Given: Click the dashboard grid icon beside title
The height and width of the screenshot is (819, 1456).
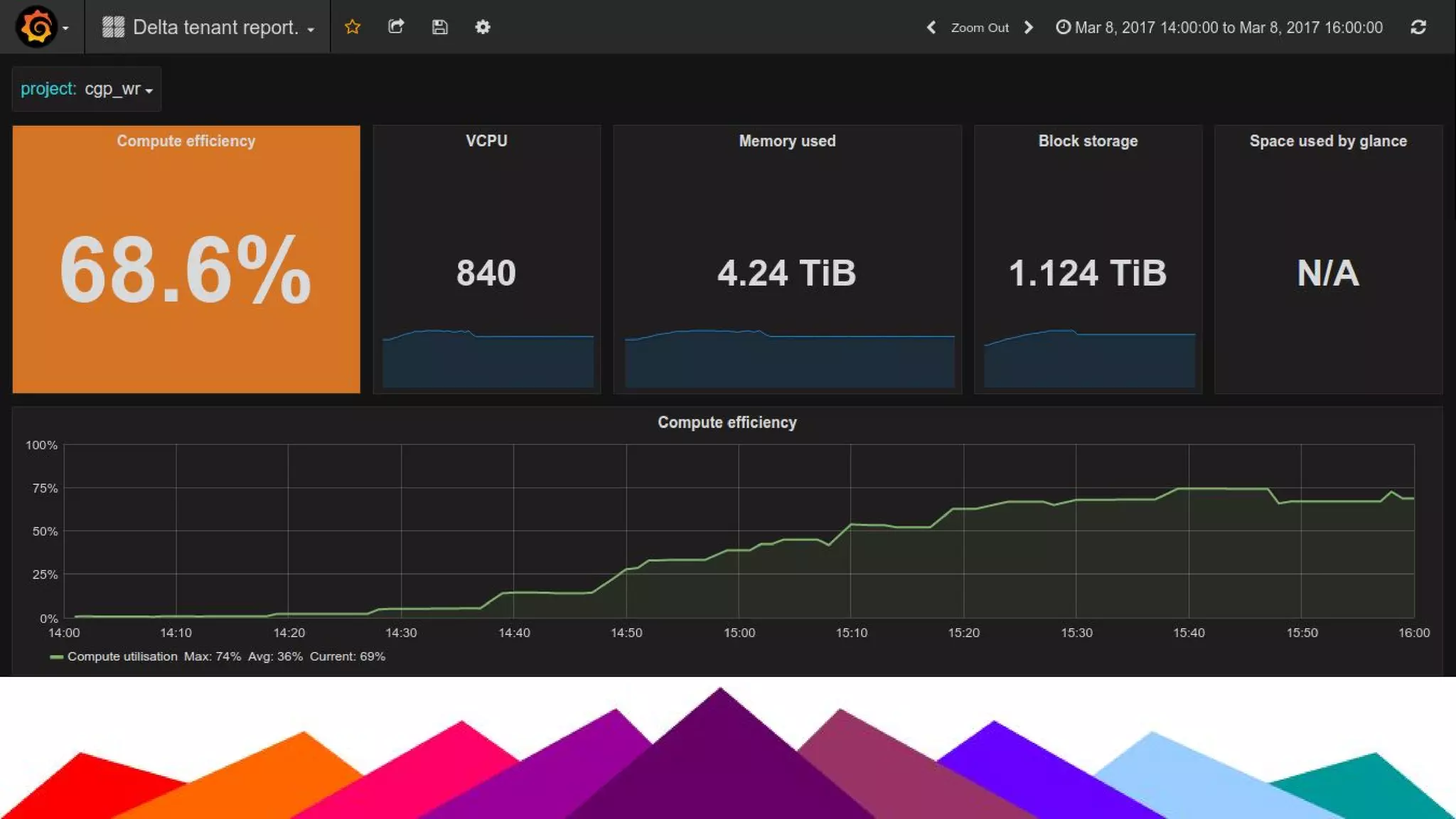Looking at the screenshot, I should 113,27.
